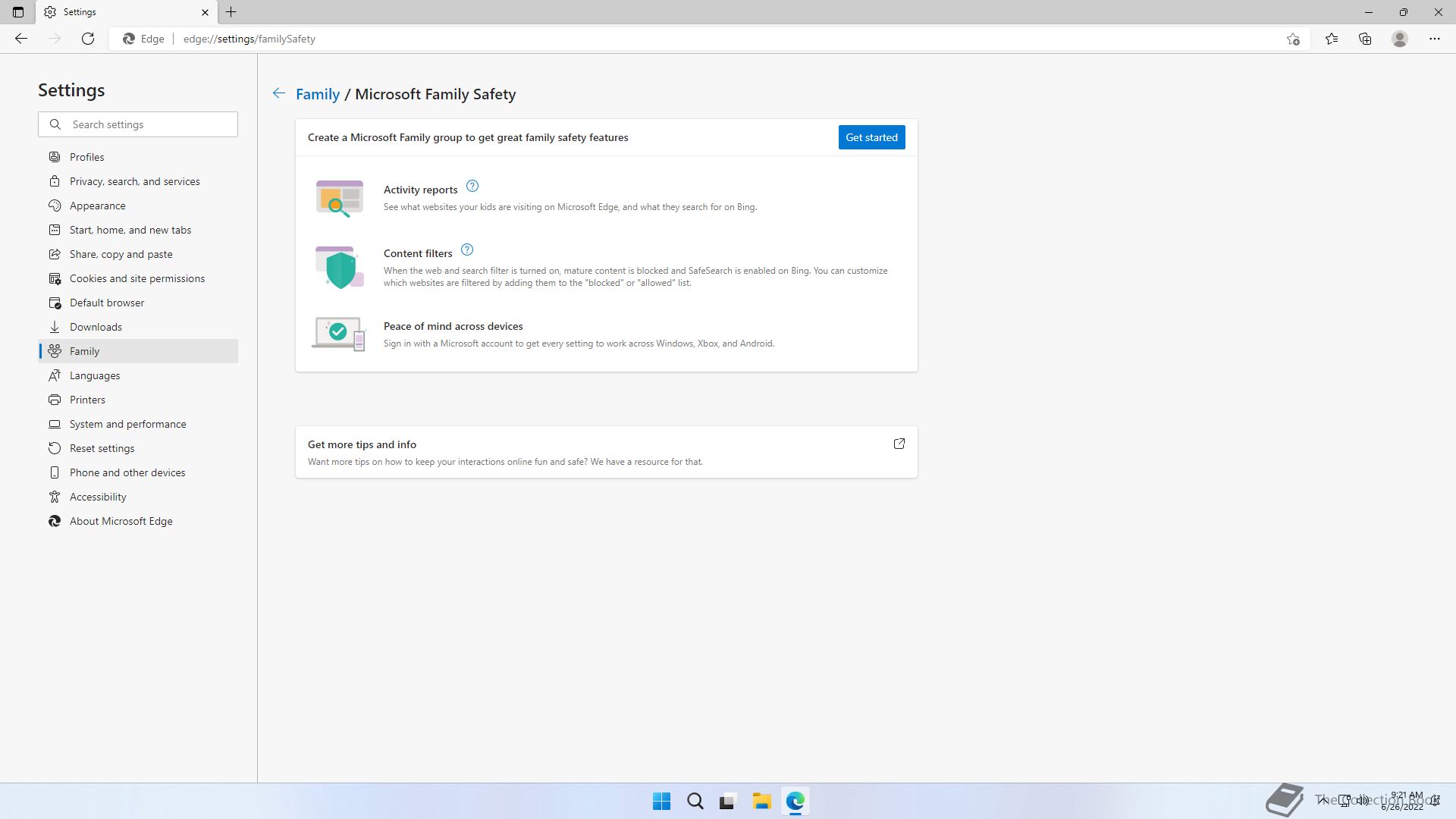The width and height of the screenshot is (1456, 819).
Task: Open Reset settings section
Action: (138, 448)
